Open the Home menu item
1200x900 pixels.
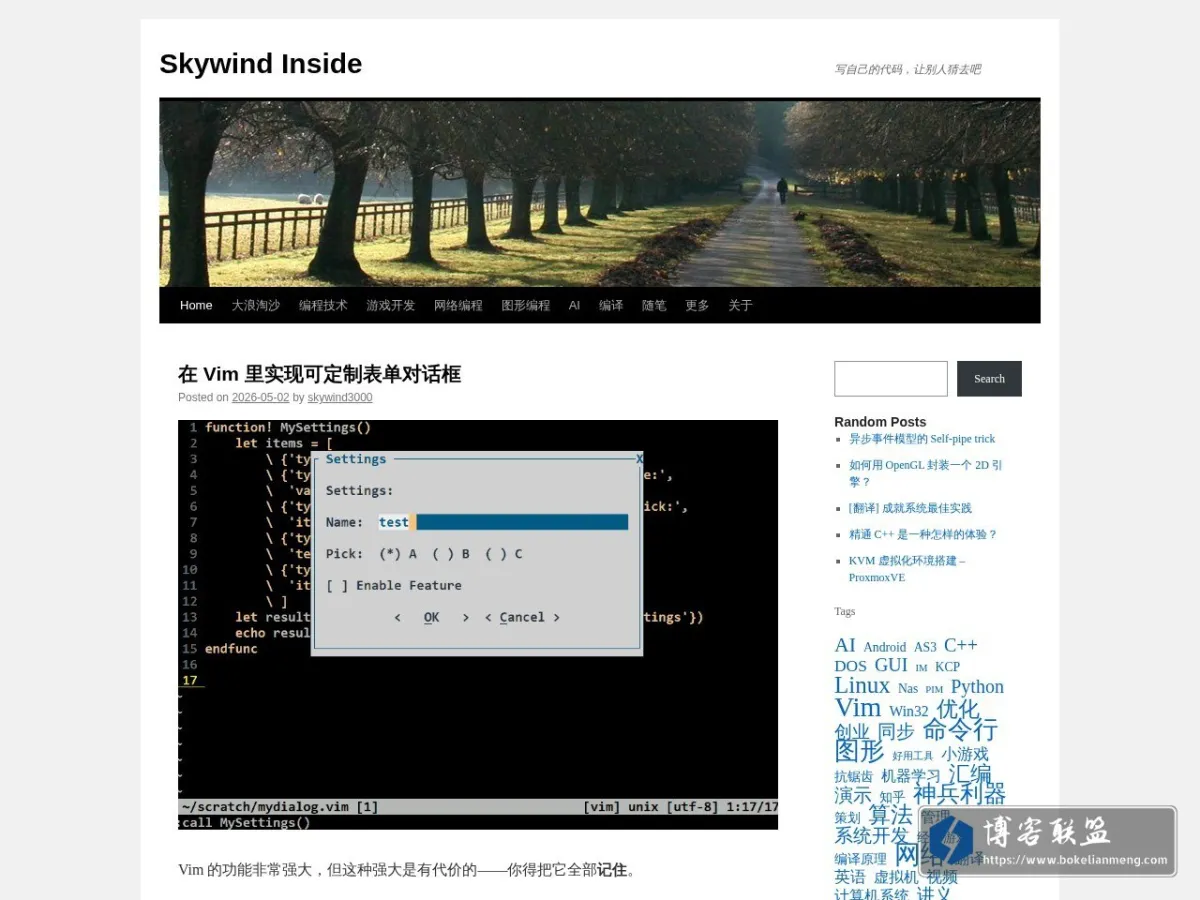196,305
